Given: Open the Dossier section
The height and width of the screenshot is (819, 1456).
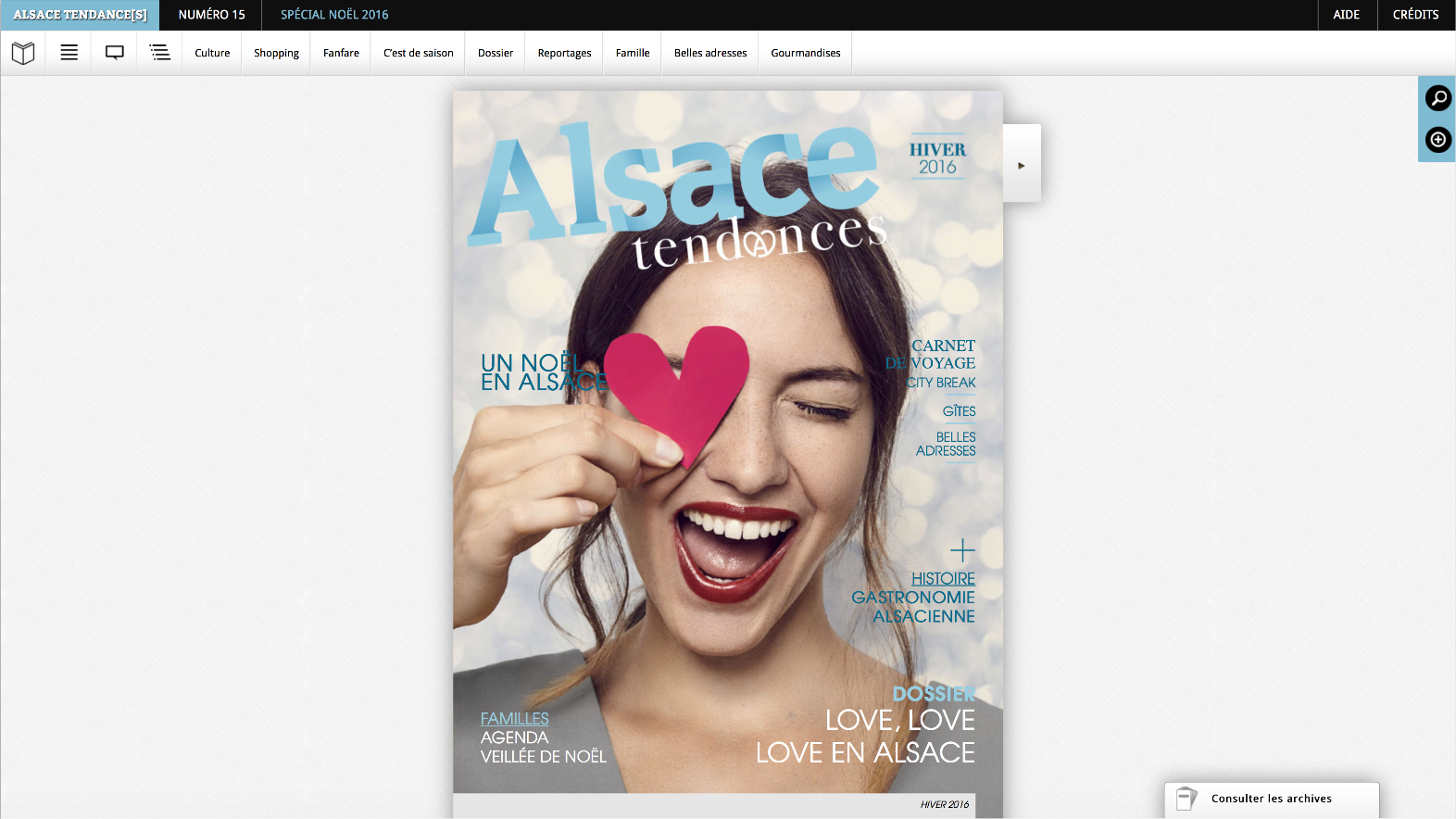Looking at the screenshot, I should pos(496,54).
